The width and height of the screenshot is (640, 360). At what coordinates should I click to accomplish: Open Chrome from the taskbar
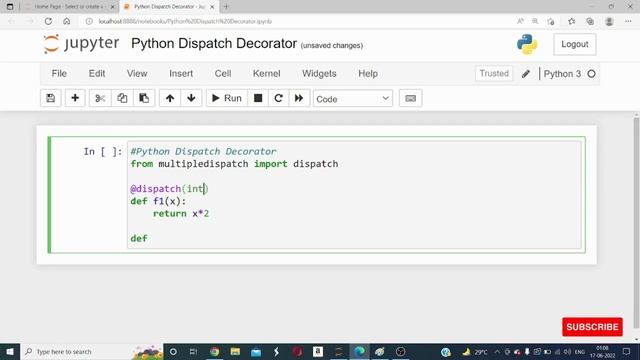[214, 351]
